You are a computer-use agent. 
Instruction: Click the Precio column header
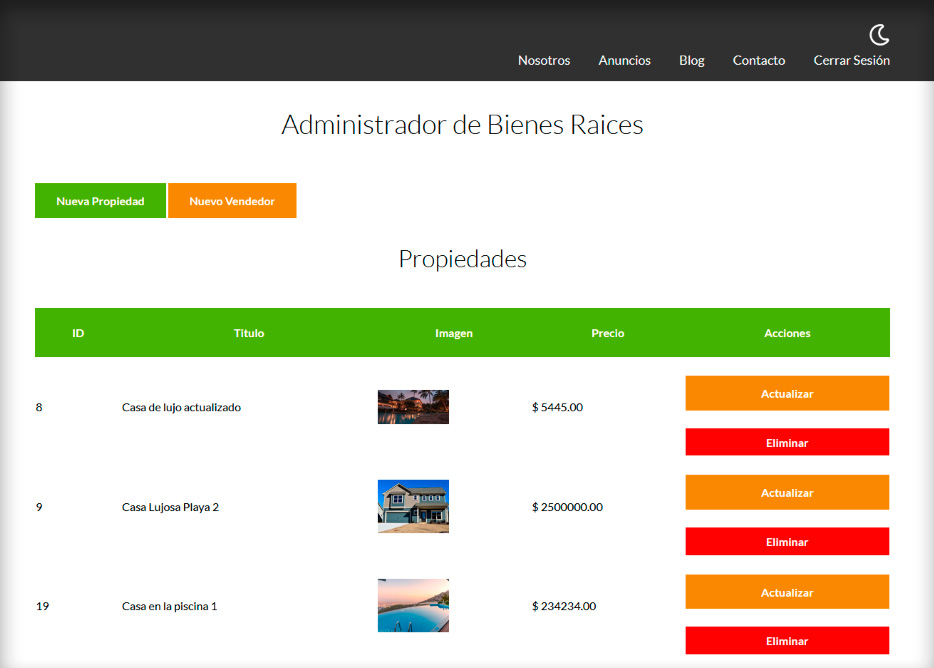click(607, 333)
